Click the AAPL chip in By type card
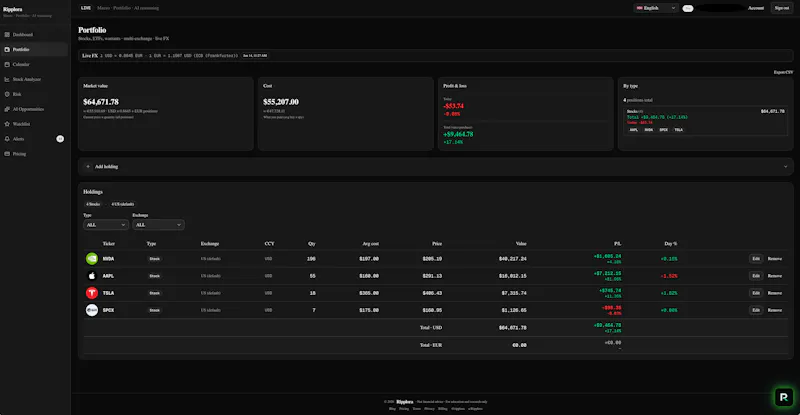800x415 pixels. tap(633, 130)
